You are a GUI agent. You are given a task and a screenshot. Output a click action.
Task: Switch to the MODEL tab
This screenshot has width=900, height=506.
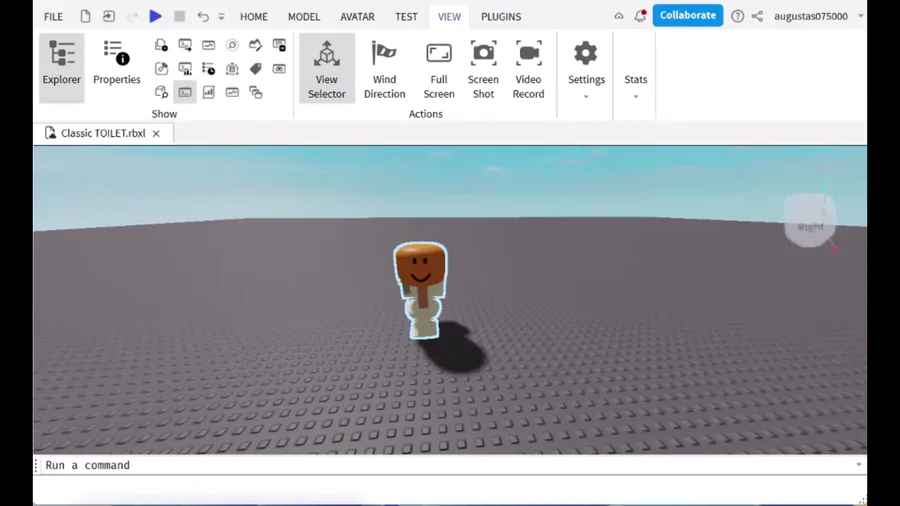pyautogui.click(x=304, y=17)
